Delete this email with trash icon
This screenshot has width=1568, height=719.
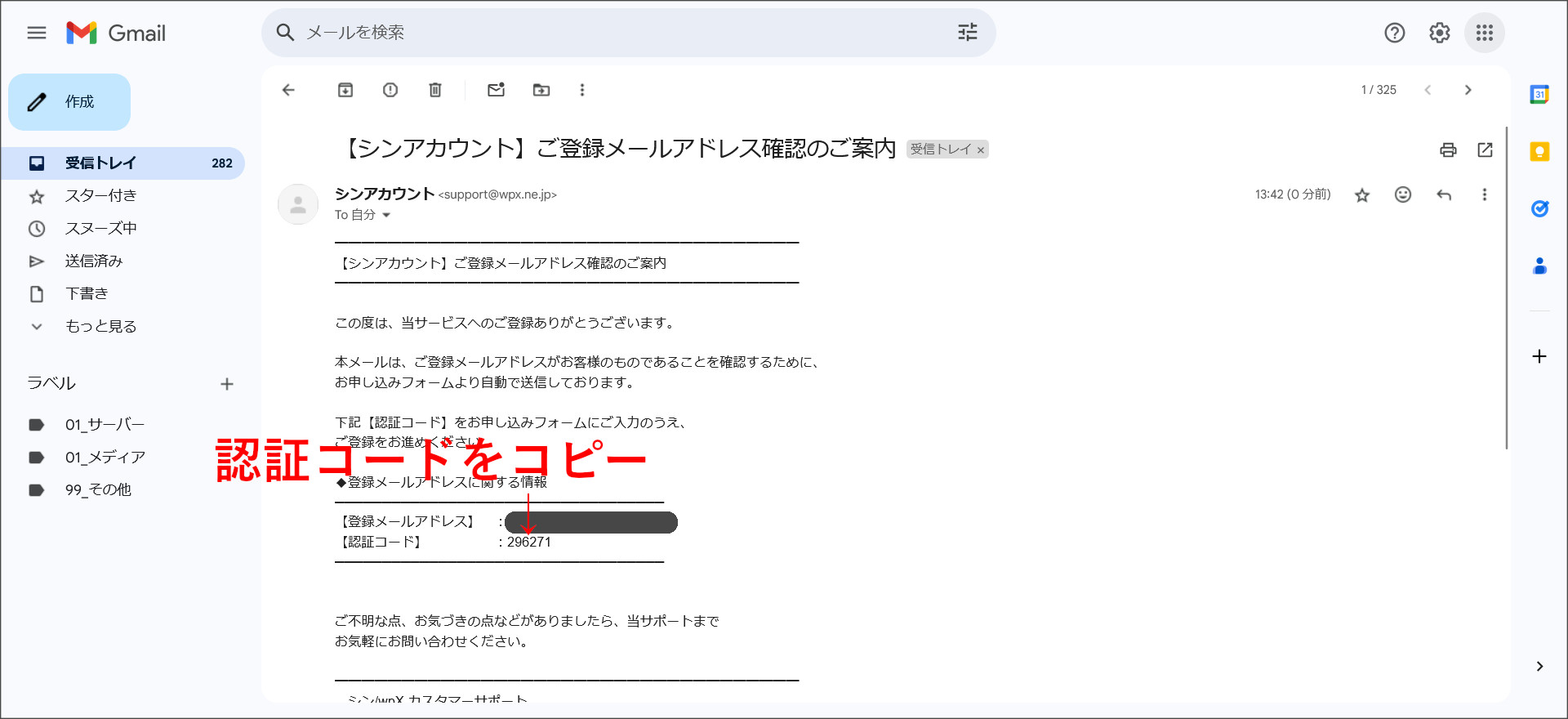pyautogui.click(x=435, y=90)
